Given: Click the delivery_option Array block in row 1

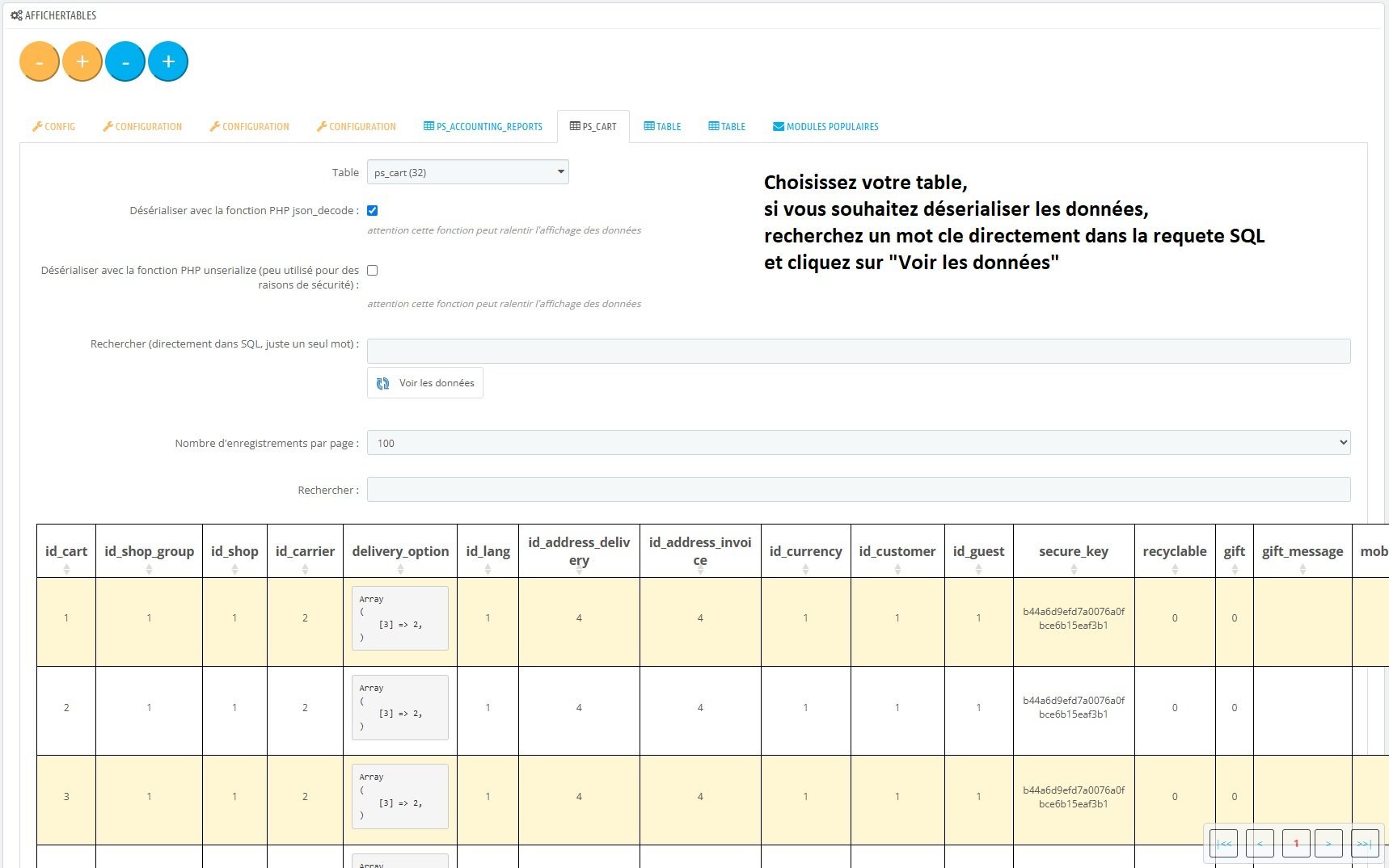Looking at the screenshot, I should [400, 618].
